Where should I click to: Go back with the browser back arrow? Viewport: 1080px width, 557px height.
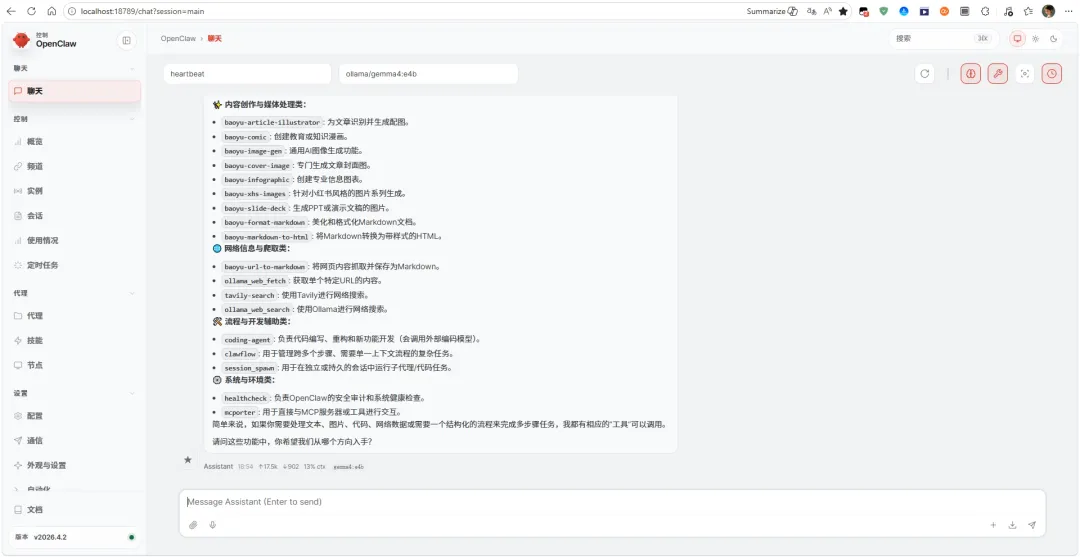11,11
